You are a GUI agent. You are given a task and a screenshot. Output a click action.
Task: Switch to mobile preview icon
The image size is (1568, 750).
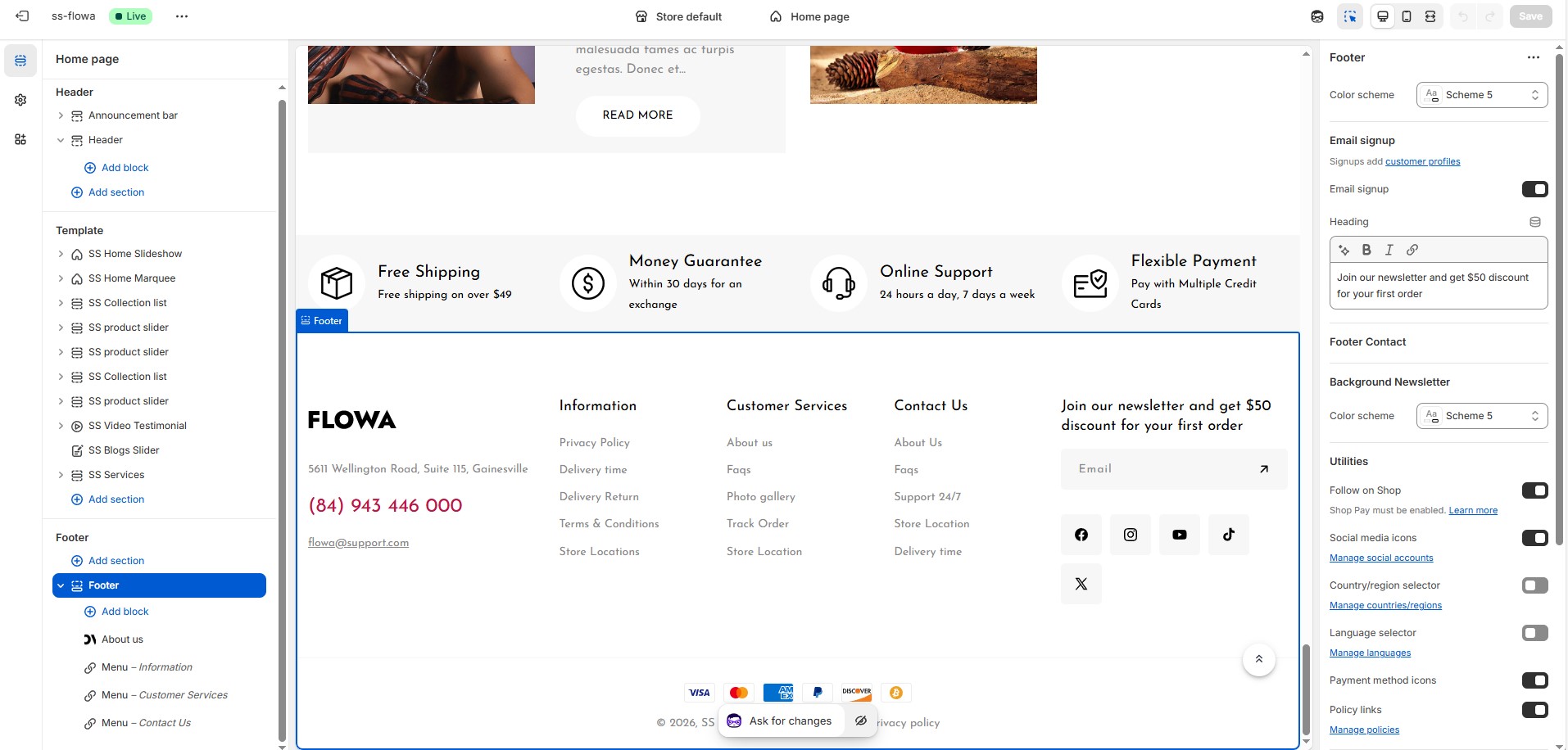1406,16
